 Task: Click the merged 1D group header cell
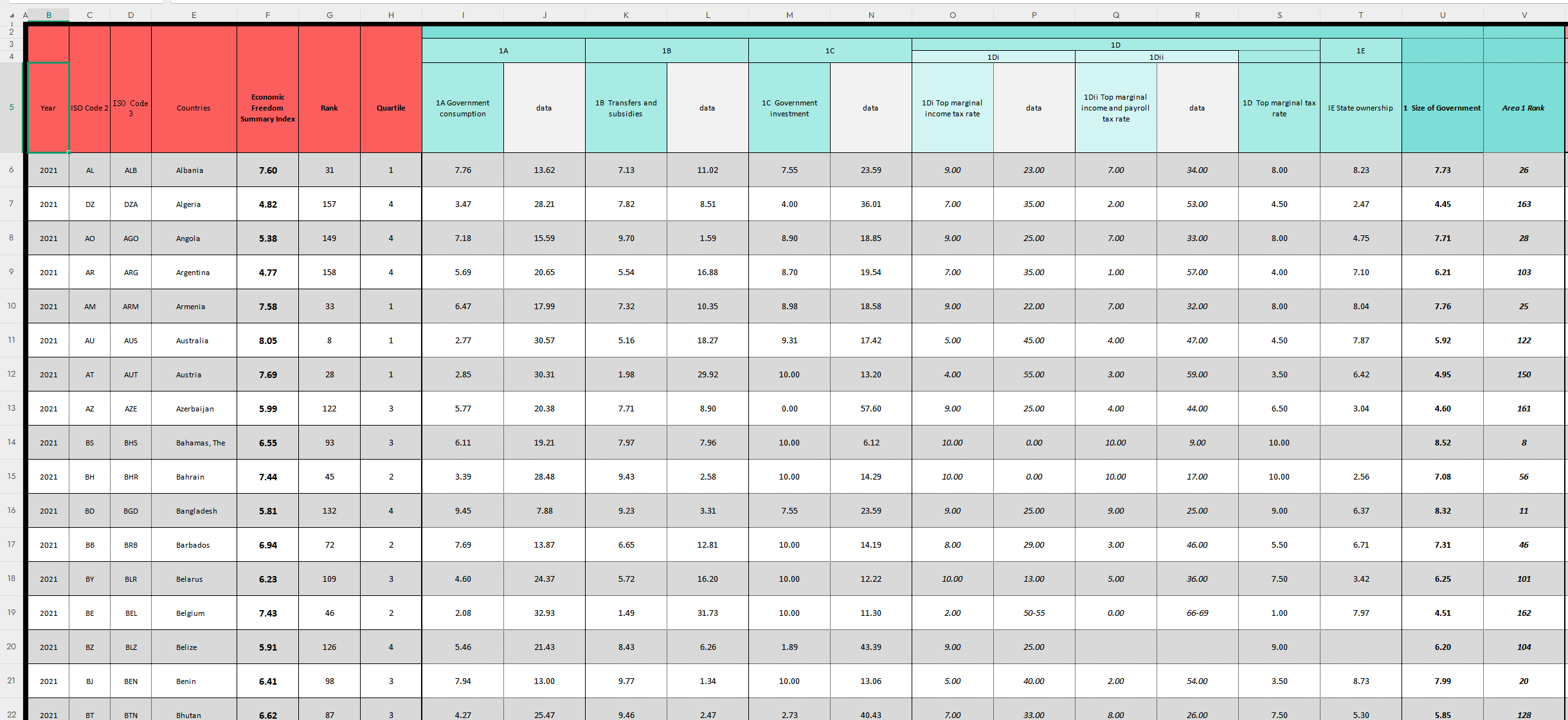tap(1115, 45)
